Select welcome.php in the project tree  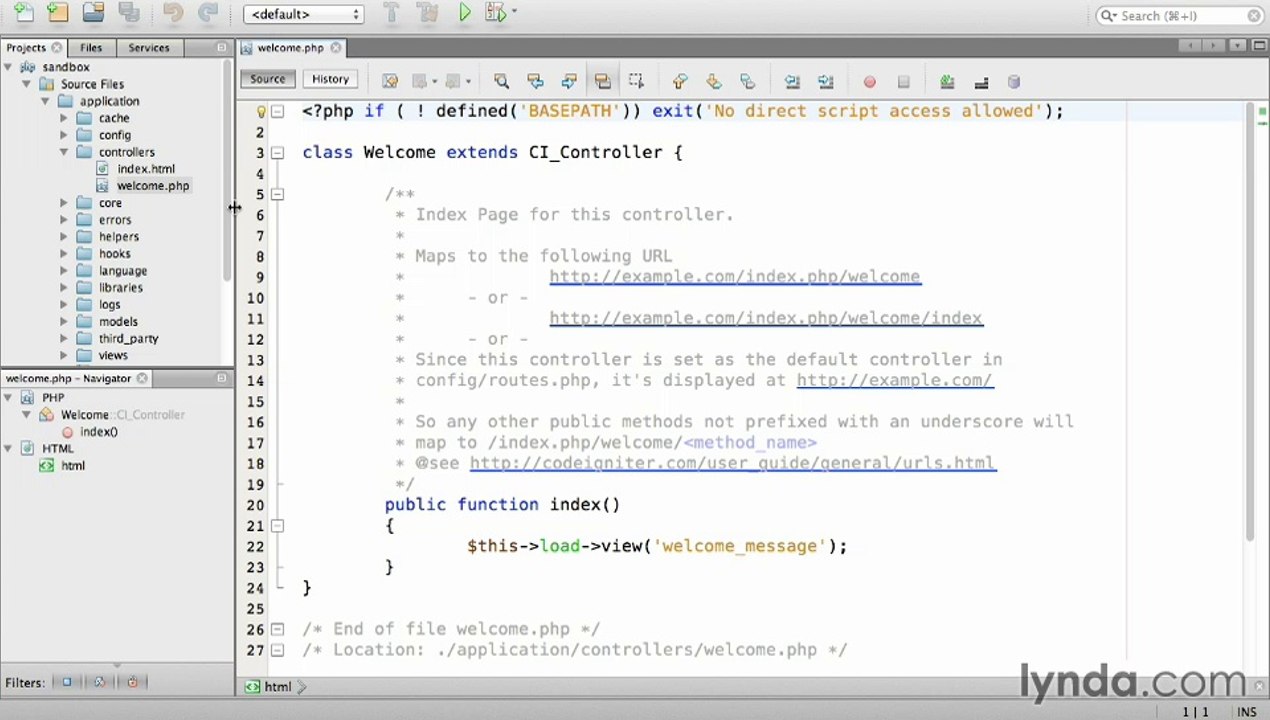[152, 186]
